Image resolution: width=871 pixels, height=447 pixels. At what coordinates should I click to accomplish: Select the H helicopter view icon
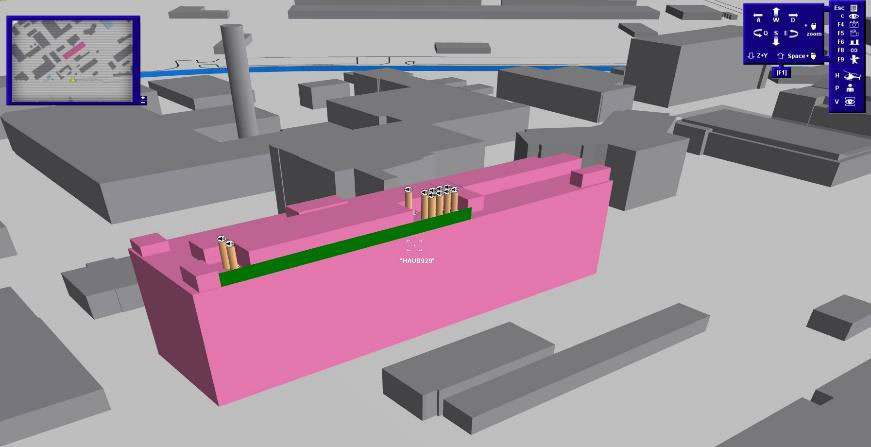point(851,75)
